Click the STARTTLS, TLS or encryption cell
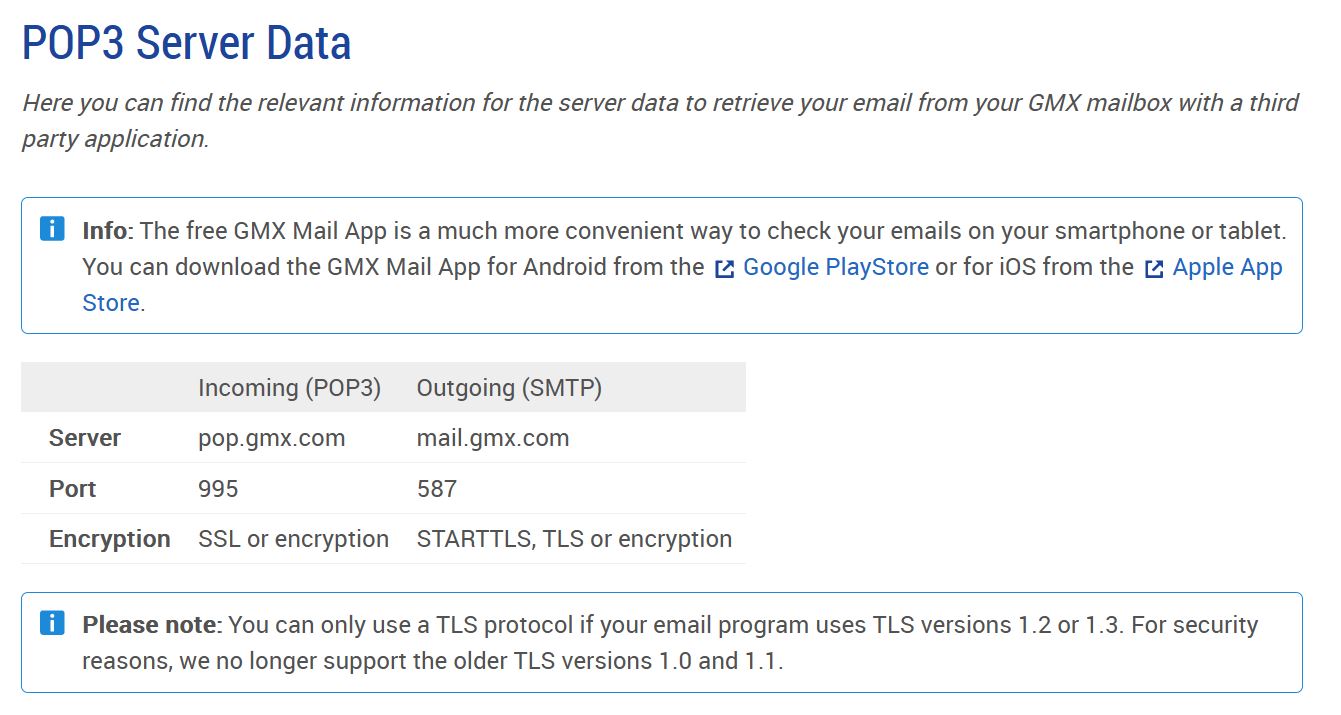The height and width of the screenshot is (715, 1341). coord(574,539)
